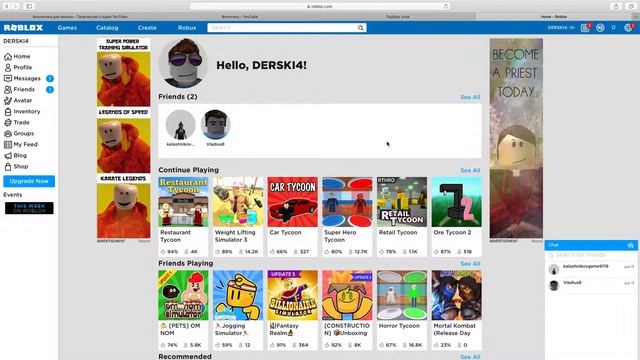Open the This Week on Roblox event
The width and height of the screenshot is (640, 360).
(x=29, y=208)
